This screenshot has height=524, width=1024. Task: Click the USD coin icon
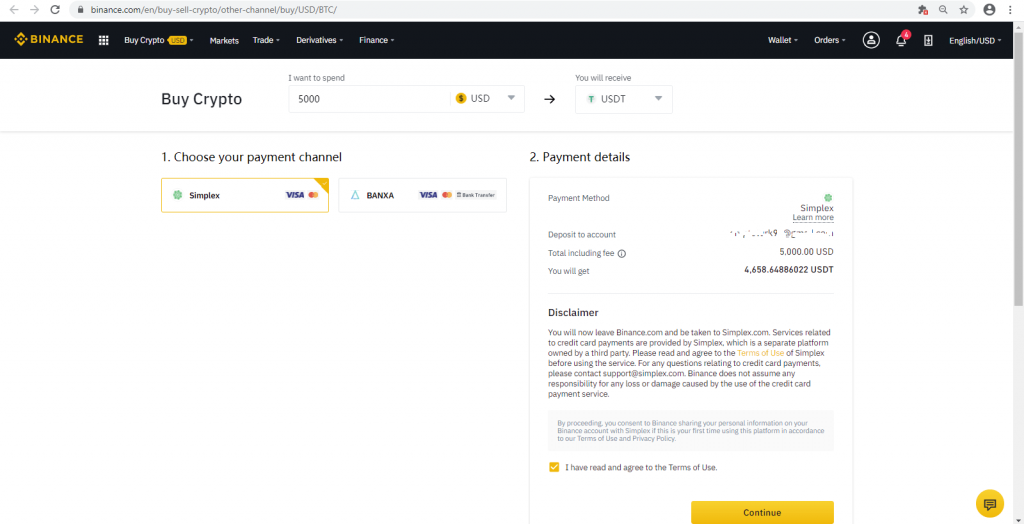pos(461,99)
